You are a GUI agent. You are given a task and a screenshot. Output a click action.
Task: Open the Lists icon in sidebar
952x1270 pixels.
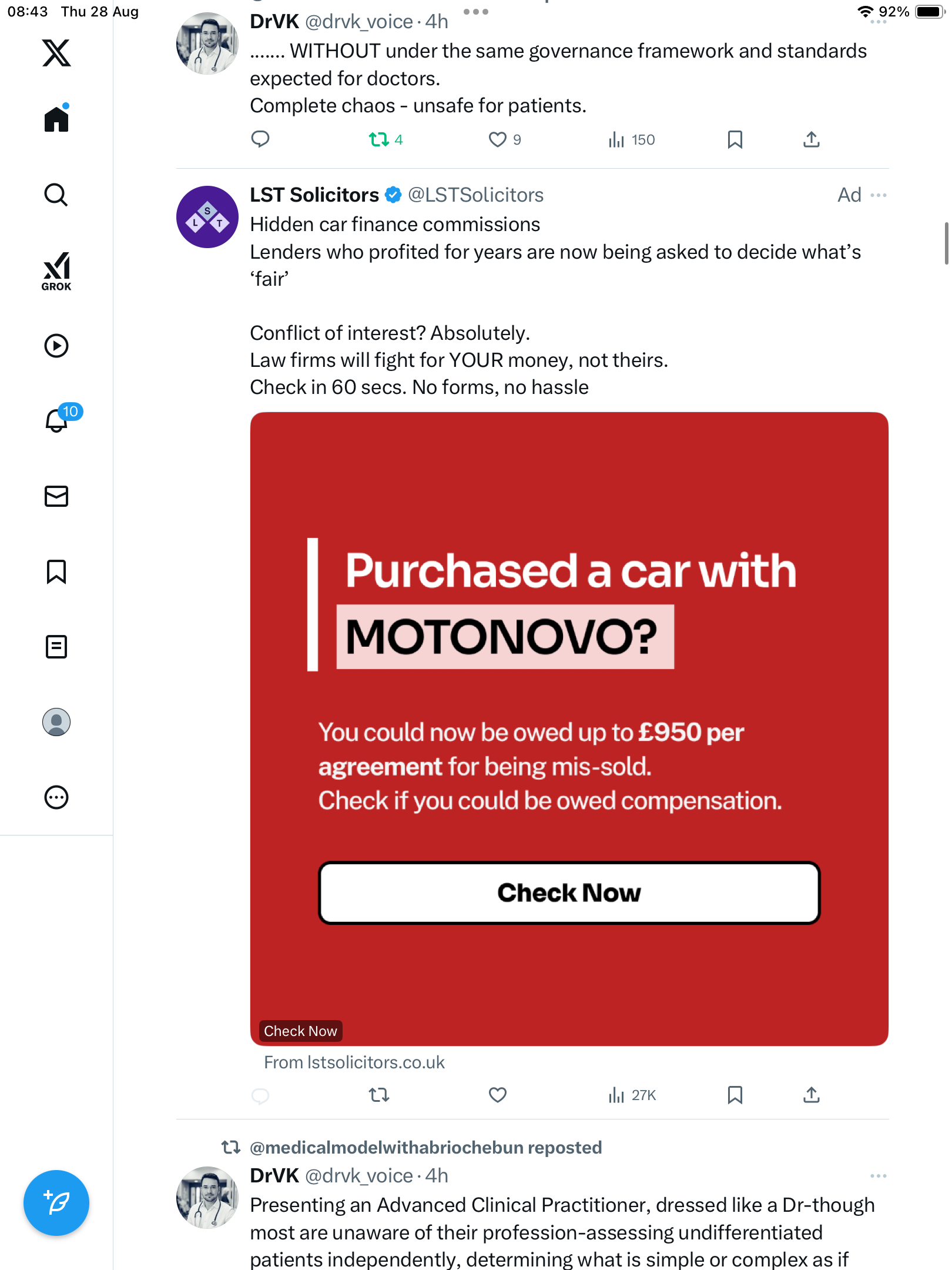[56, 647]
